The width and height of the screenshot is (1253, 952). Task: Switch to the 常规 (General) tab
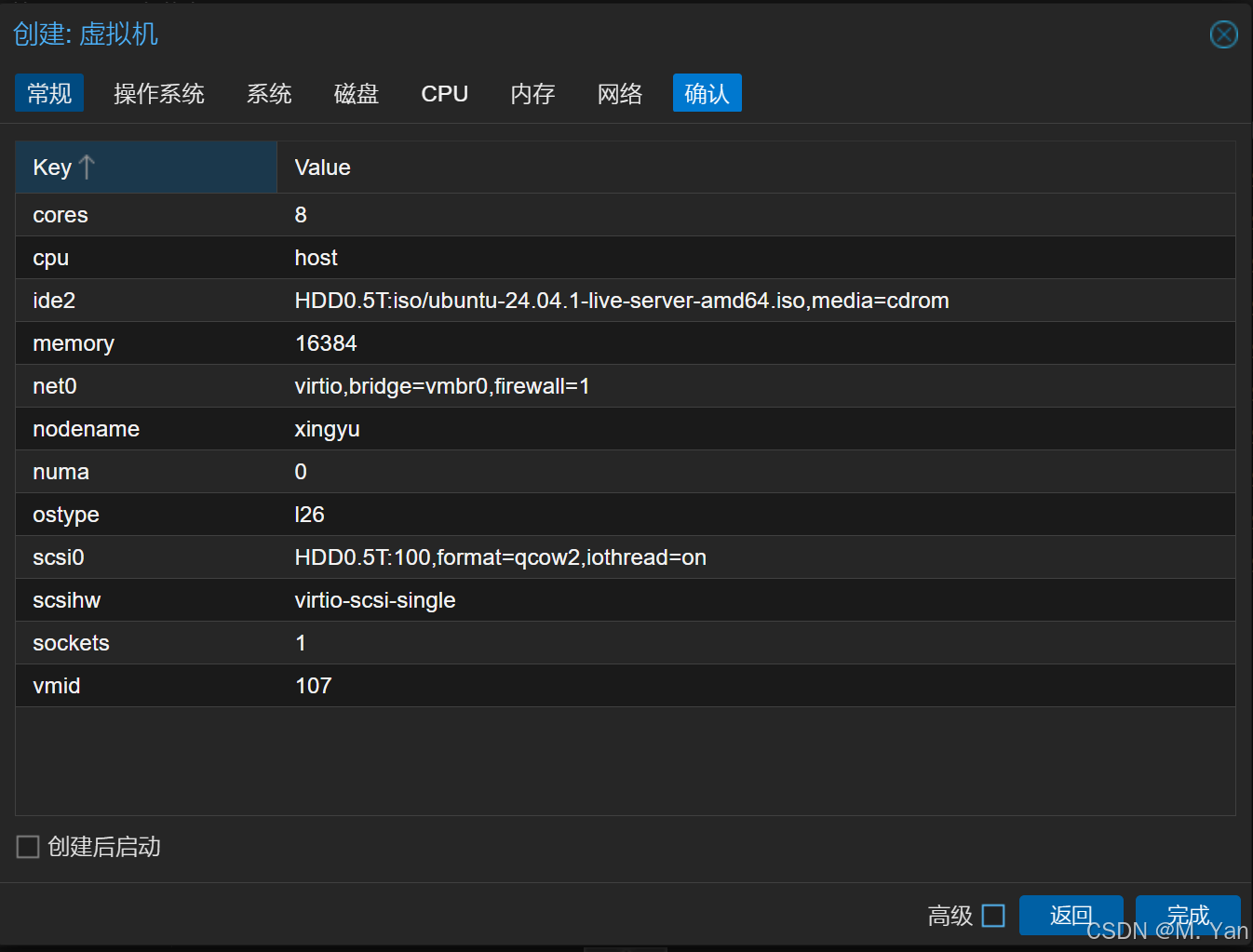coord(48,93)
